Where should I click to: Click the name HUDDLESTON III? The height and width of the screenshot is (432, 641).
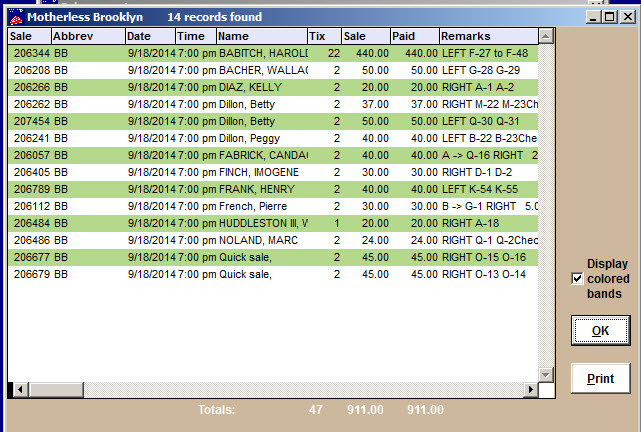(x=264, y=224)
